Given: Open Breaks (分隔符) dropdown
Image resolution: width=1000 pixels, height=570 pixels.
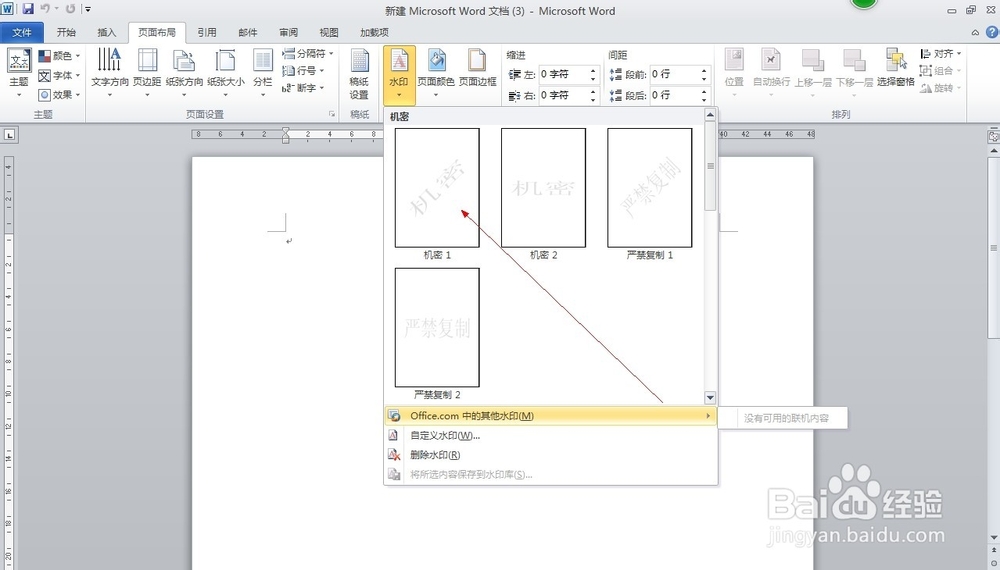Looking at the screenshot, I should click(x=307, y=54).
